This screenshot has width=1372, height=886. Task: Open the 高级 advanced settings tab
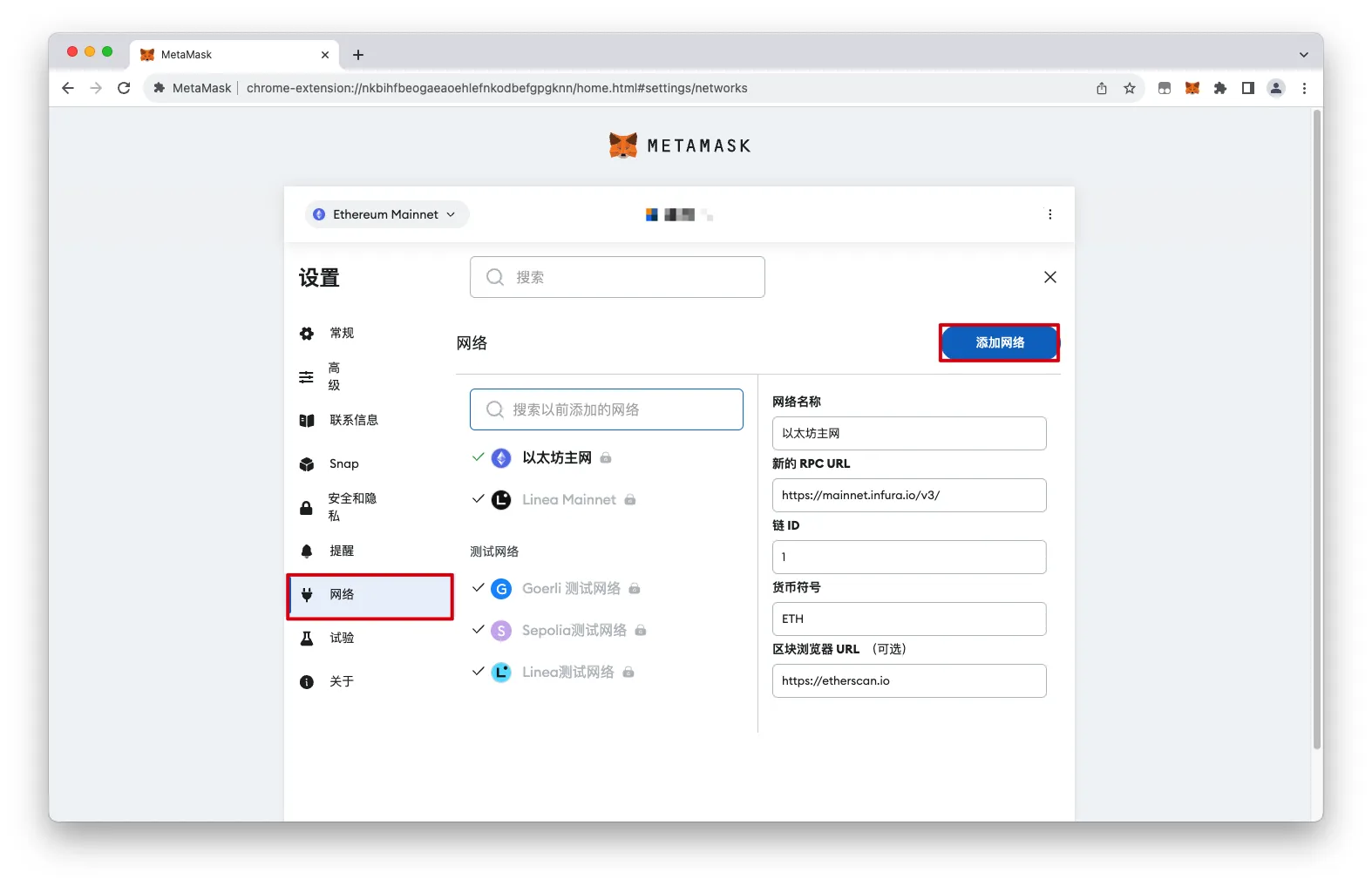(x=370, y=376)
